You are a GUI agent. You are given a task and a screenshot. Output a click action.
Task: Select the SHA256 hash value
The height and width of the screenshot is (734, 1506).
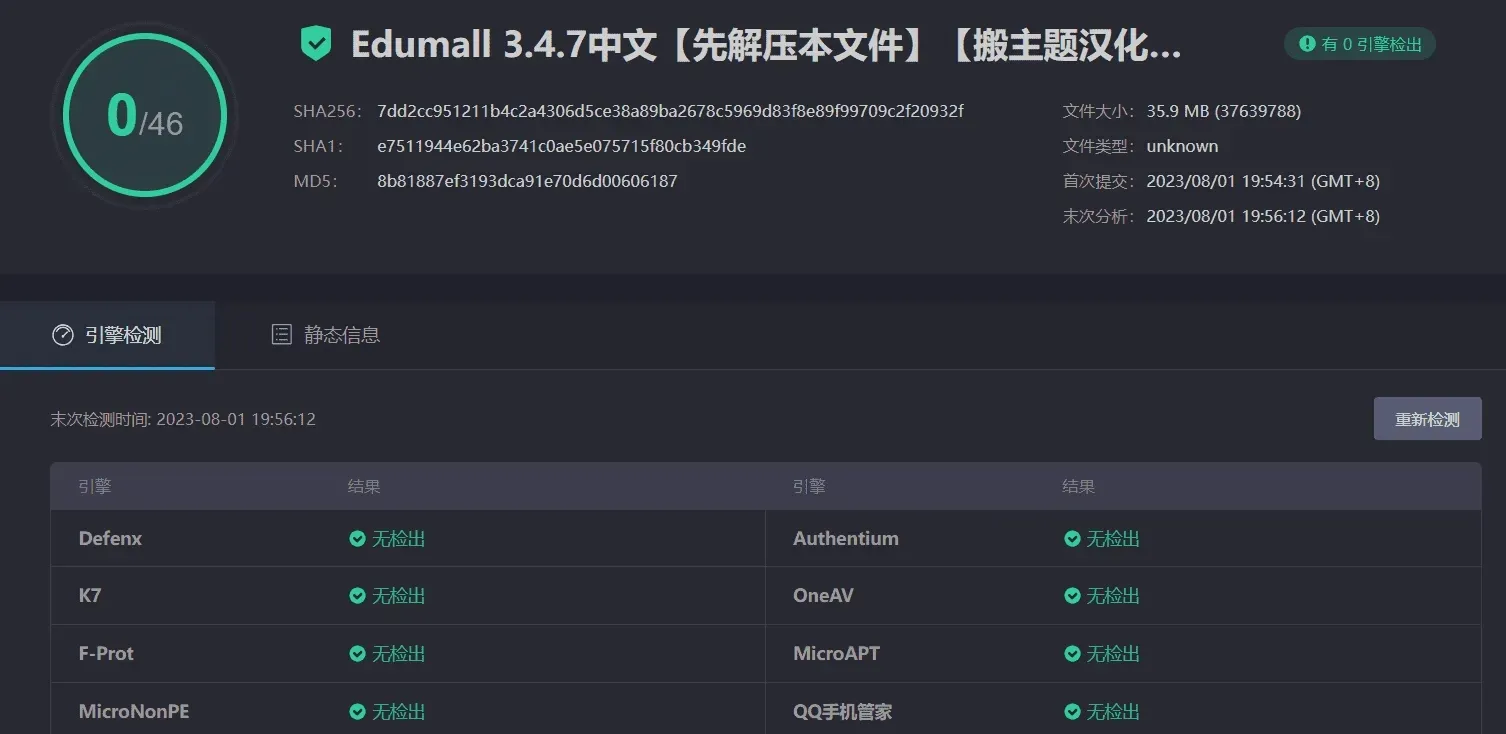tap(670, 111)
